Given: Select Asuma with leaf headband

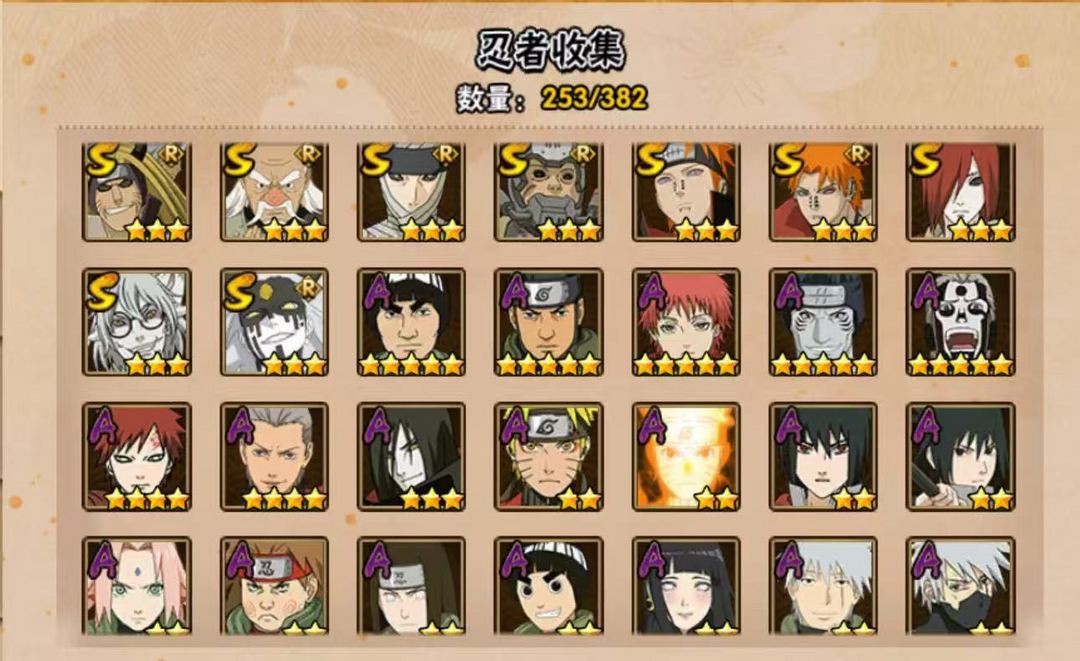Looking at the screenshot, I should (x=548, y=322).
